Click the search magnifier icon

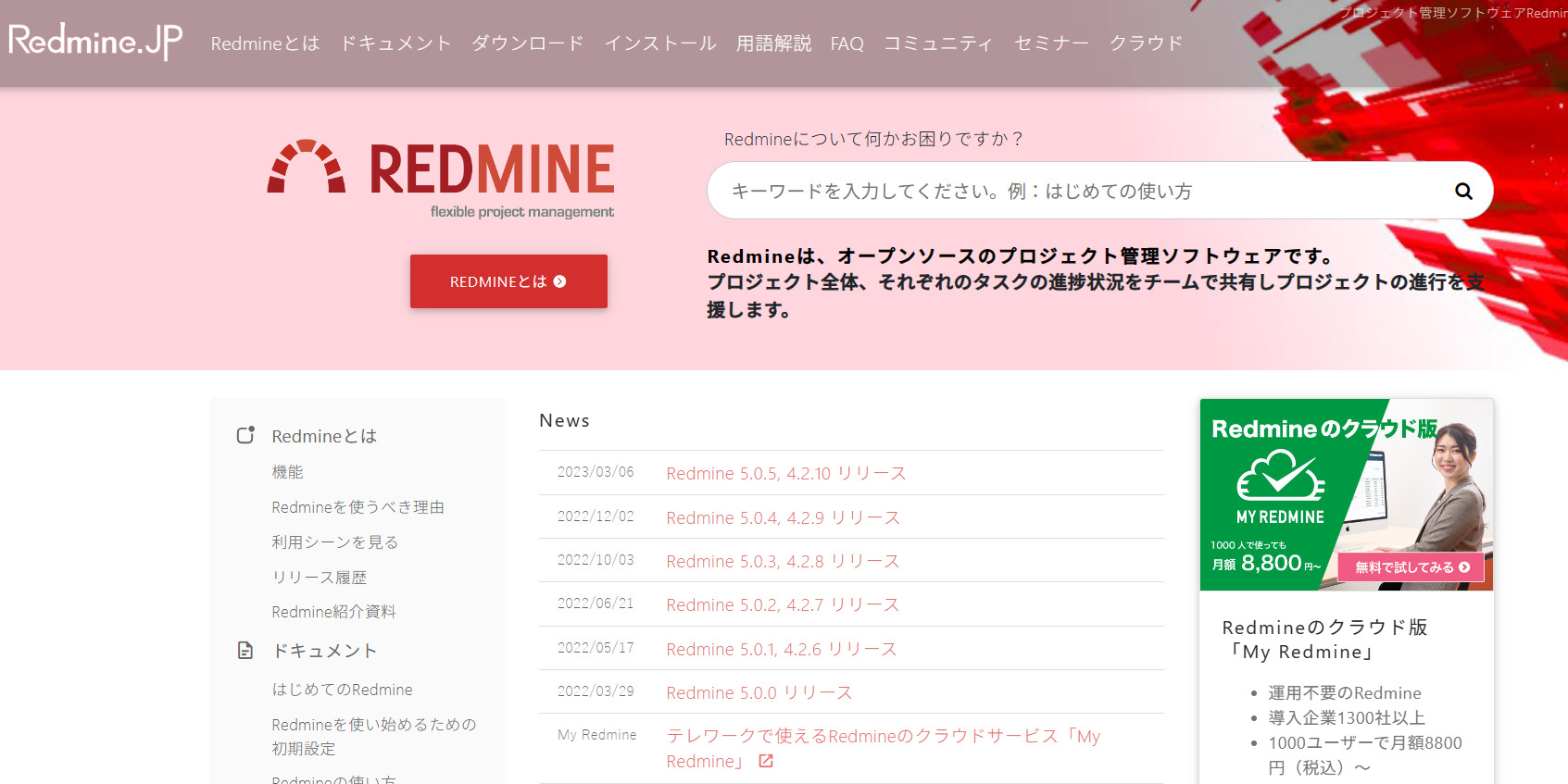click(x=1463, y=191)
